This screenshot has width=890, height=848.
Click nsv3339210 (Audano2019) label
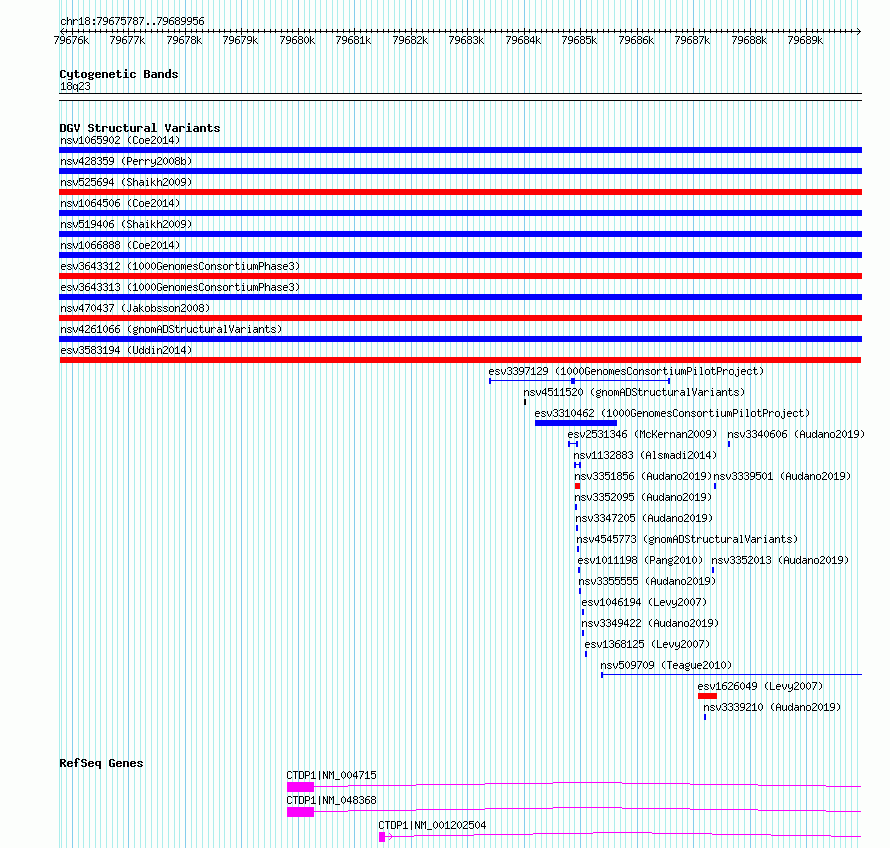(773, 707)
